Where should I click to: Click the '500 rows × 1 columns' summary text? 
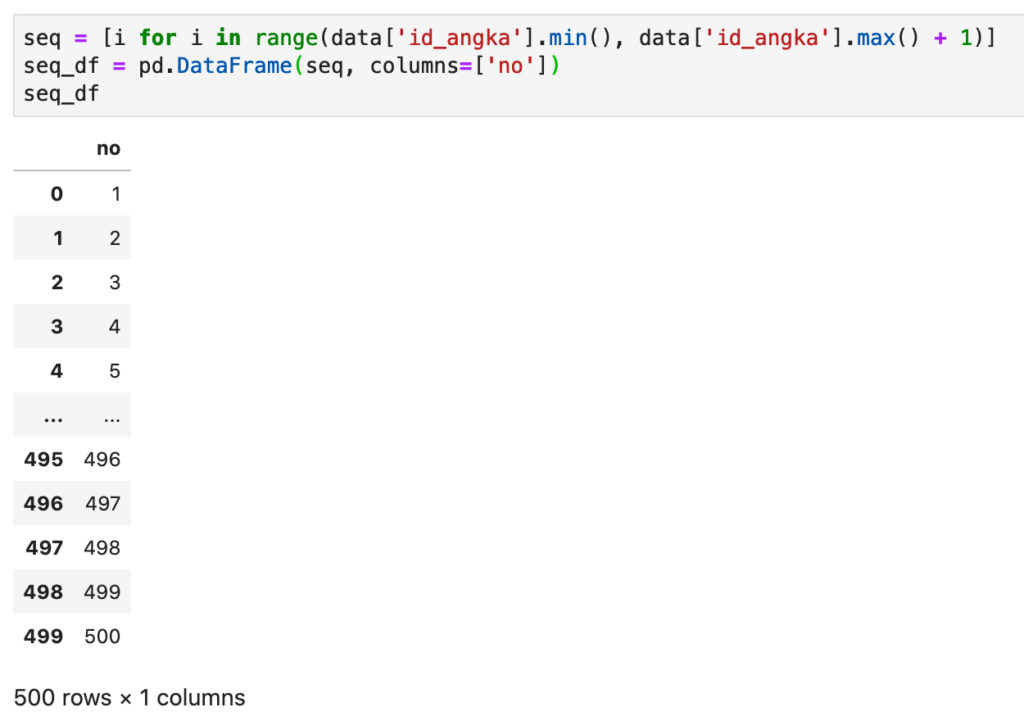point(129,698)
